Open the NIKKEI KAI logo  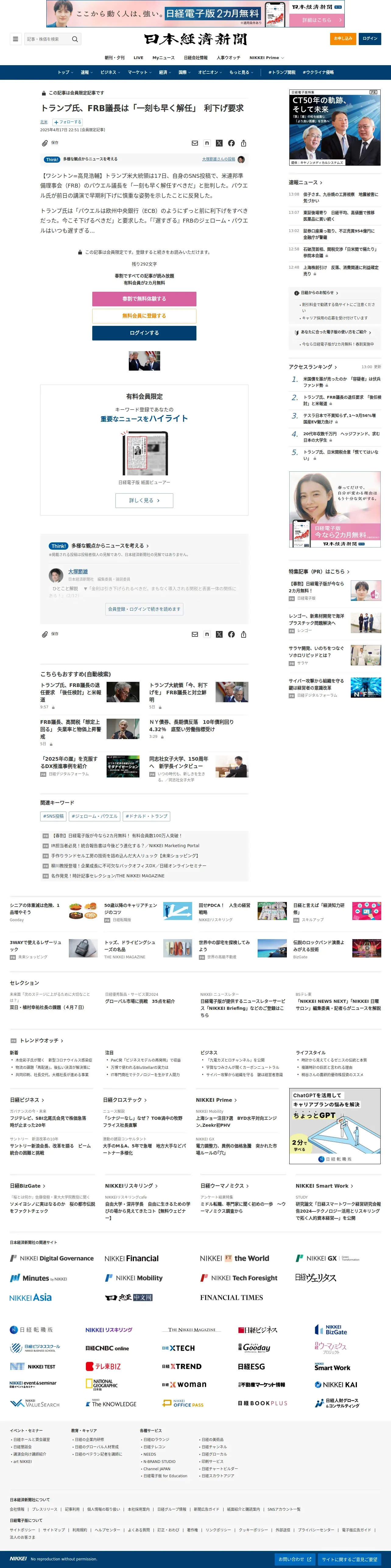tap(336, 1385)
